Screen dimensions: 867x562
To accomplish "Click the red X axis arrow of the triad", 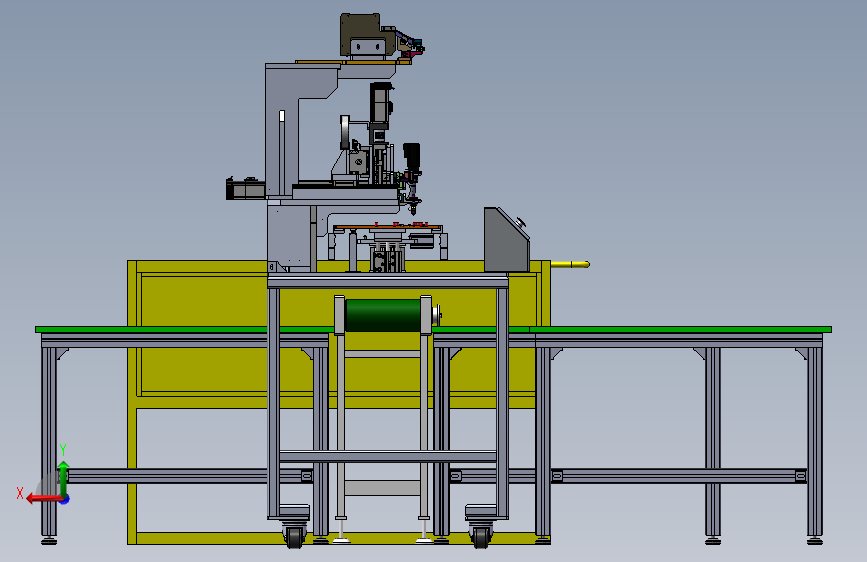I will point(44,499).
